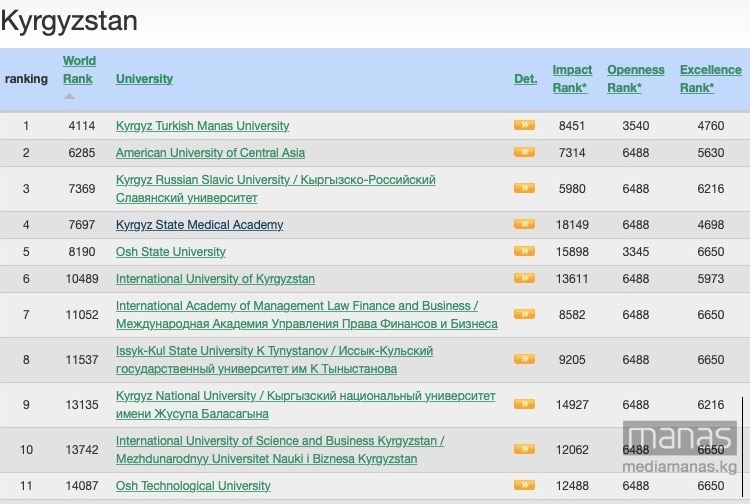
Task: Click the Det. column header
Action: pyautogui.click(x=526, y=79)
